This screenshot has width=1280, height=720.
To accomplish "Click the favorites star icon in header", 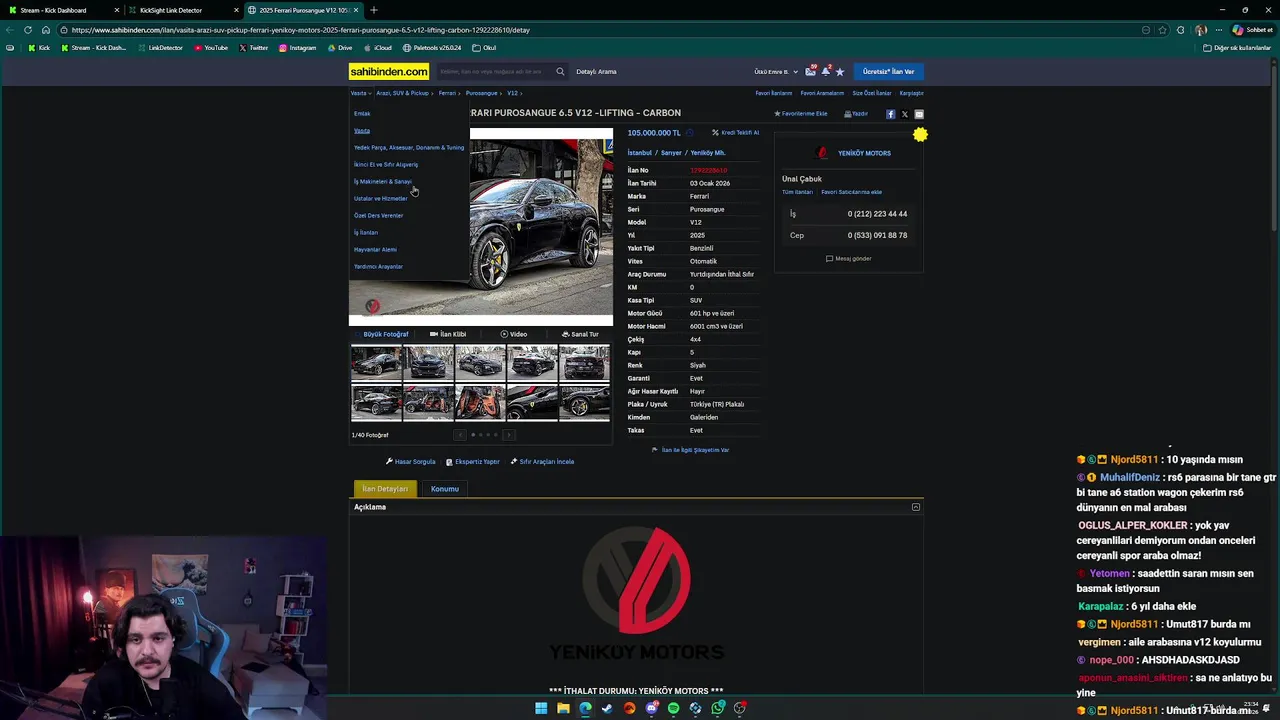I will 840,71.
